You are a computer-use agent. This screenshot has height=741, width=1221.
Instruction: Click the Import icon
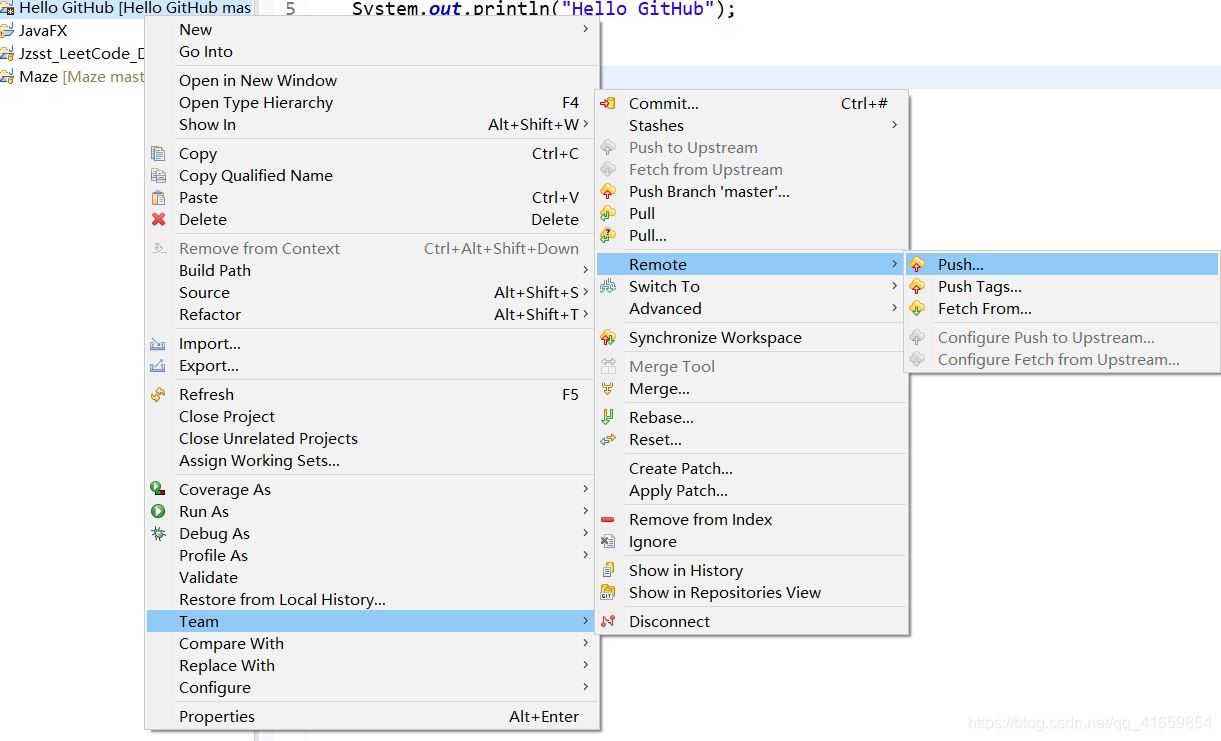[x=158, y=343]
